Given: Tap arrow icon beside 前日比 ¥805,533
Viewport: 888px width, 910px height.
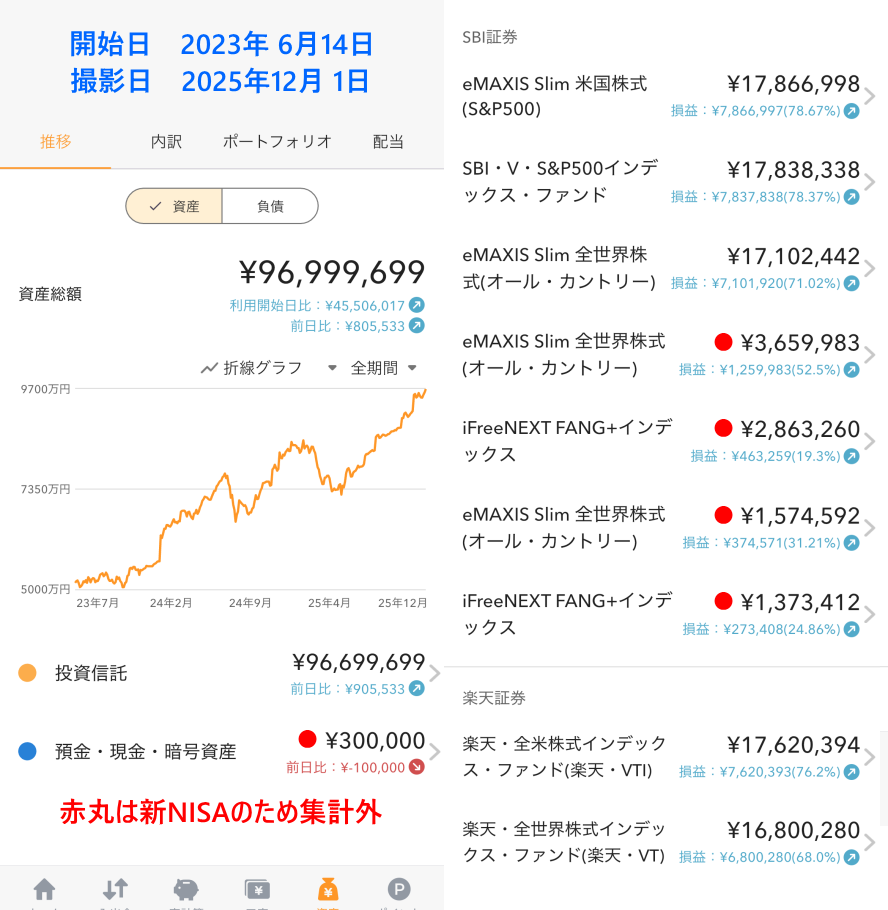Looking at the screenshot, I should point(417,325).
